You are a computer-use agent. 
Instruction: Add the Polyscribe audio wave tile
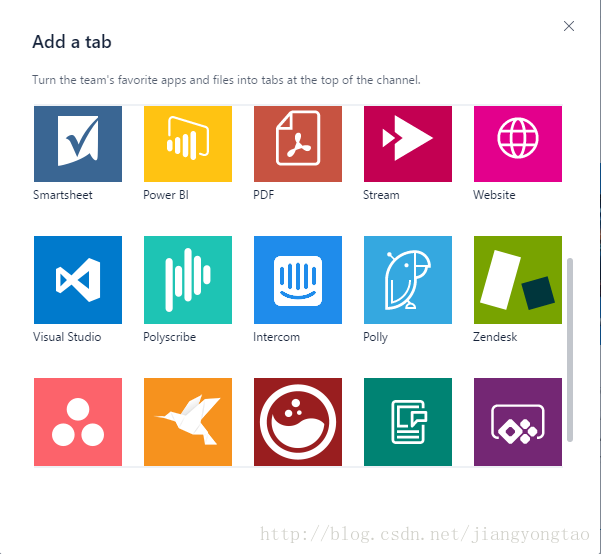[188, 280]
